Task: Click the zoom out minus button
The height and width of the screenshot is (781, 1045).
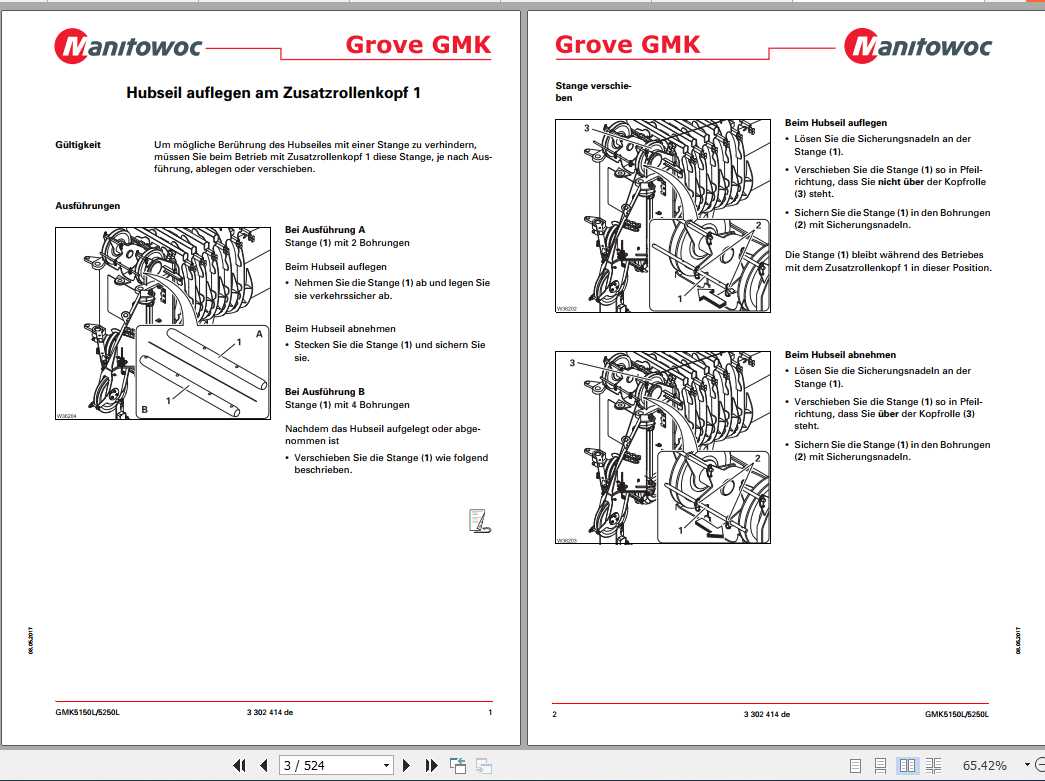Action: (x=1040, y=765)
